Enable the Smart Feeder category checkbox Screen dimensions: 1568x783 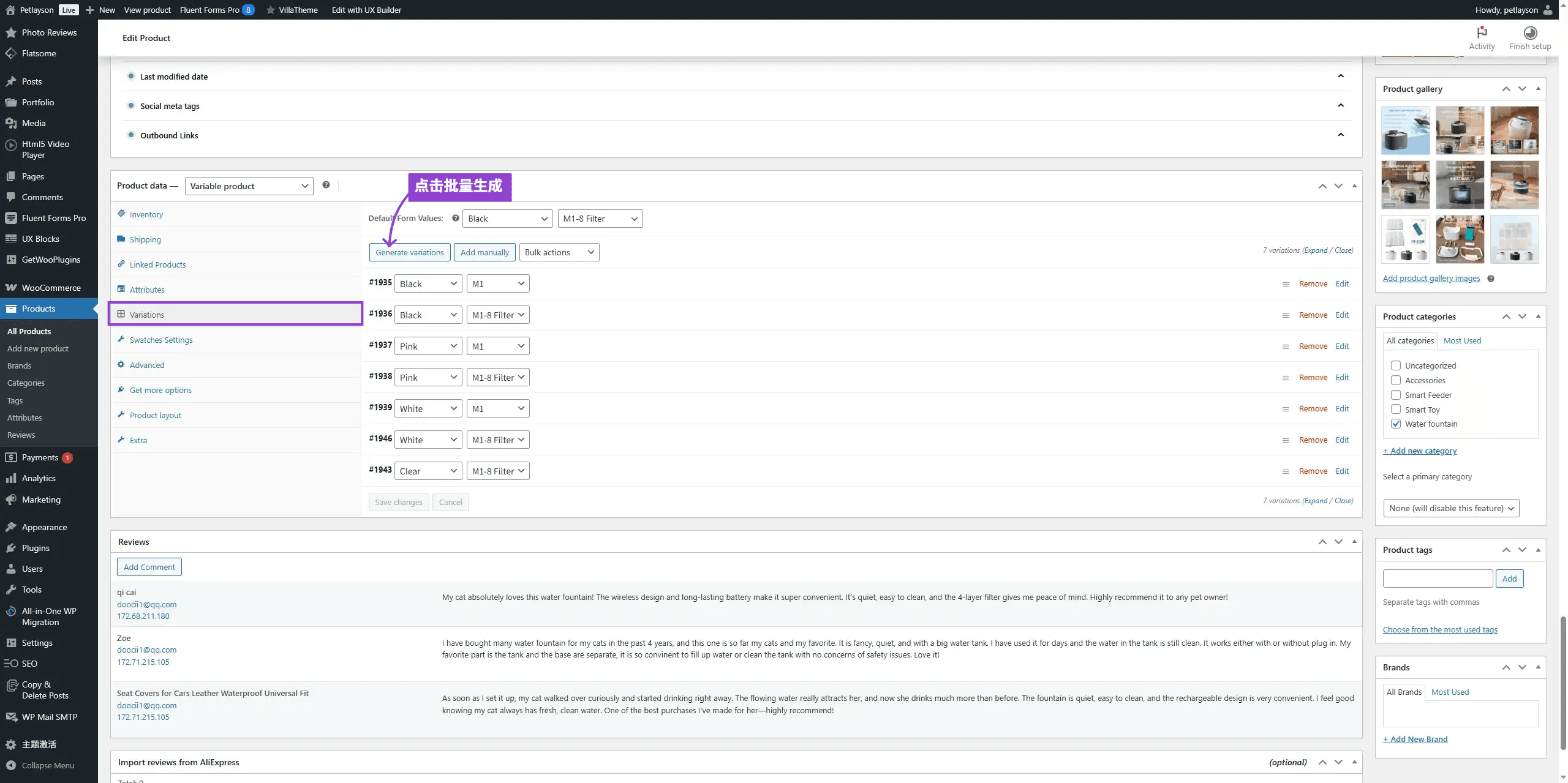click(1395, 395)
